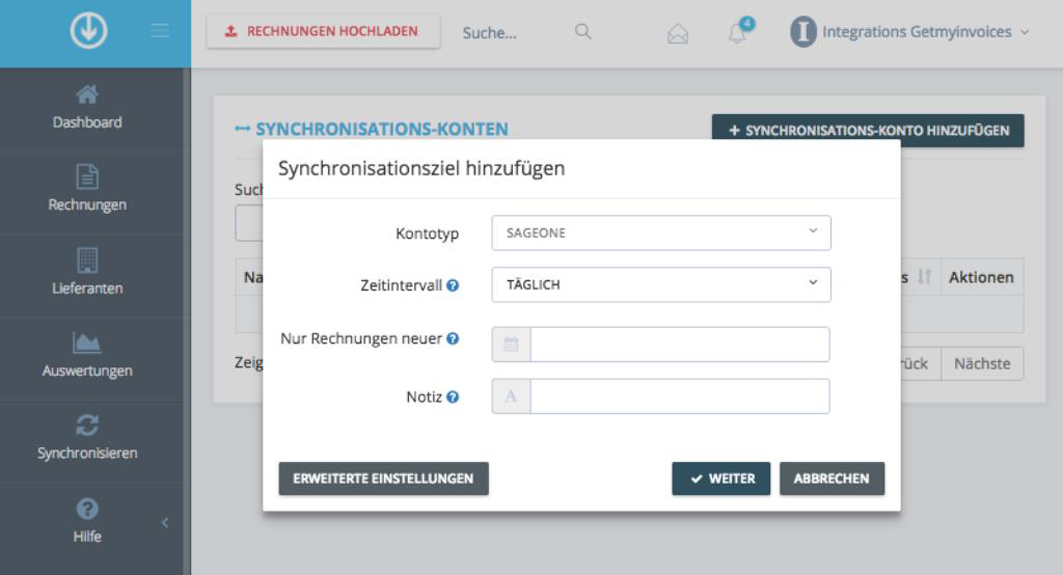
Task: Expand the Integrations Getmyinvoices user menu
Action: coord(910,32)
